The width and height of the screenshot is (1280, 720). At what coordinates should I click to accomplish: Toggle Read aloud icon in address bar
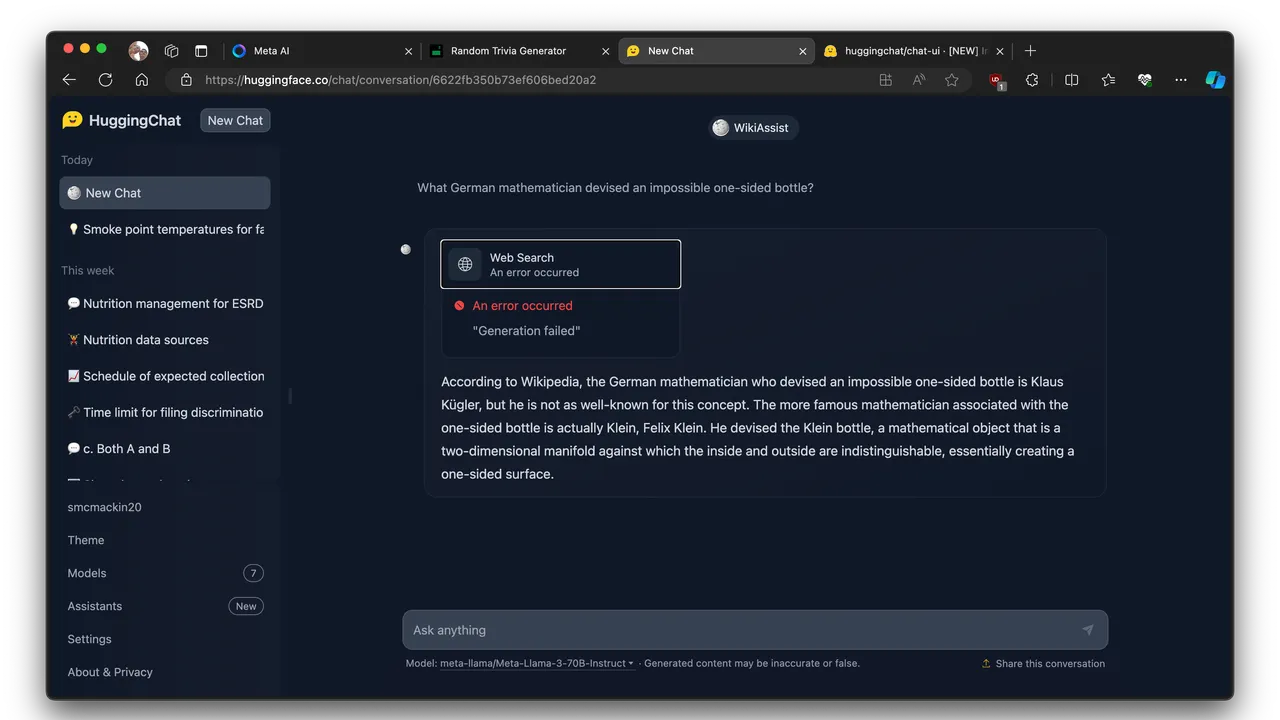coord(919,80)
